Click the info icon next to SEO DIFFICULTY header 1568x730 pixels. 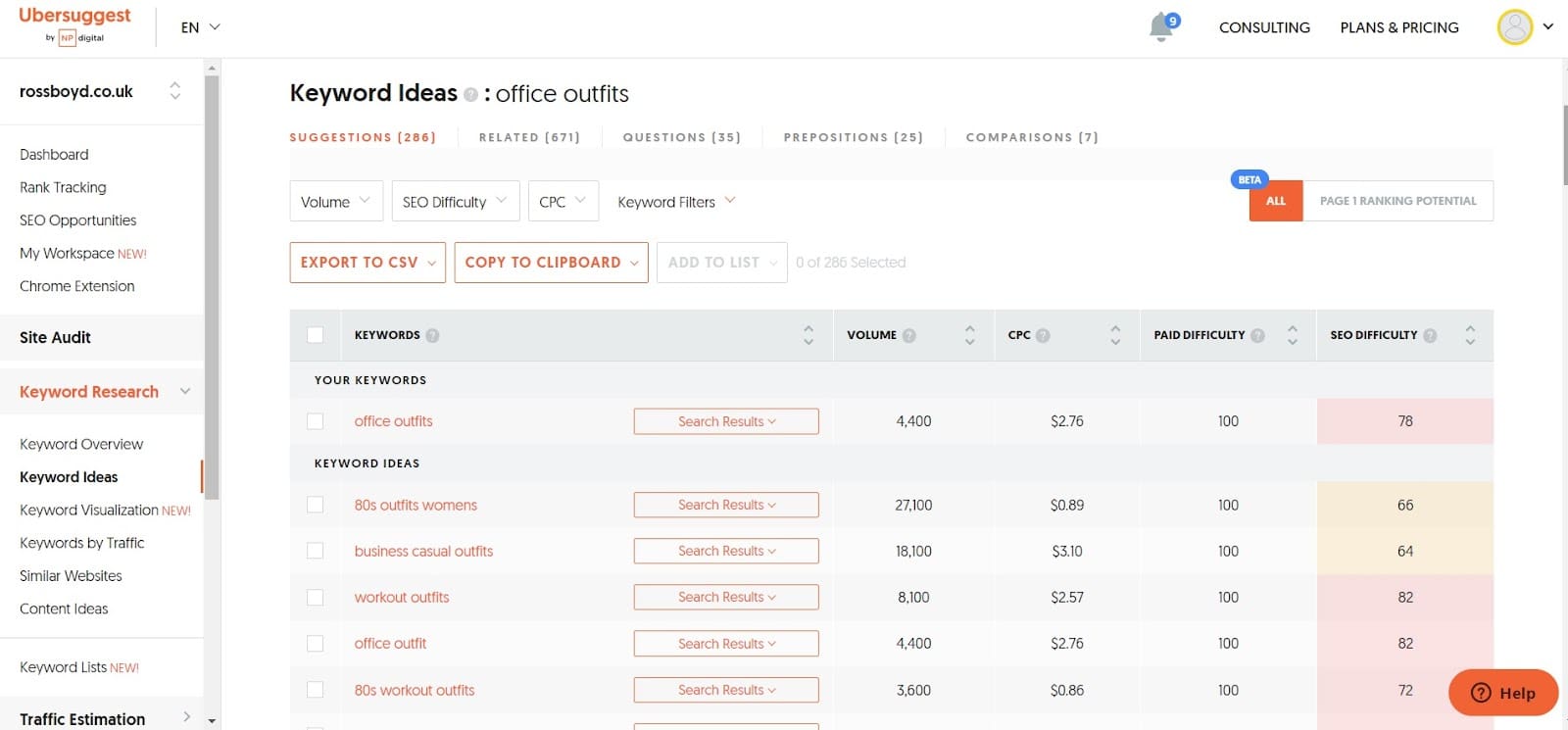tap(1430, 335)
